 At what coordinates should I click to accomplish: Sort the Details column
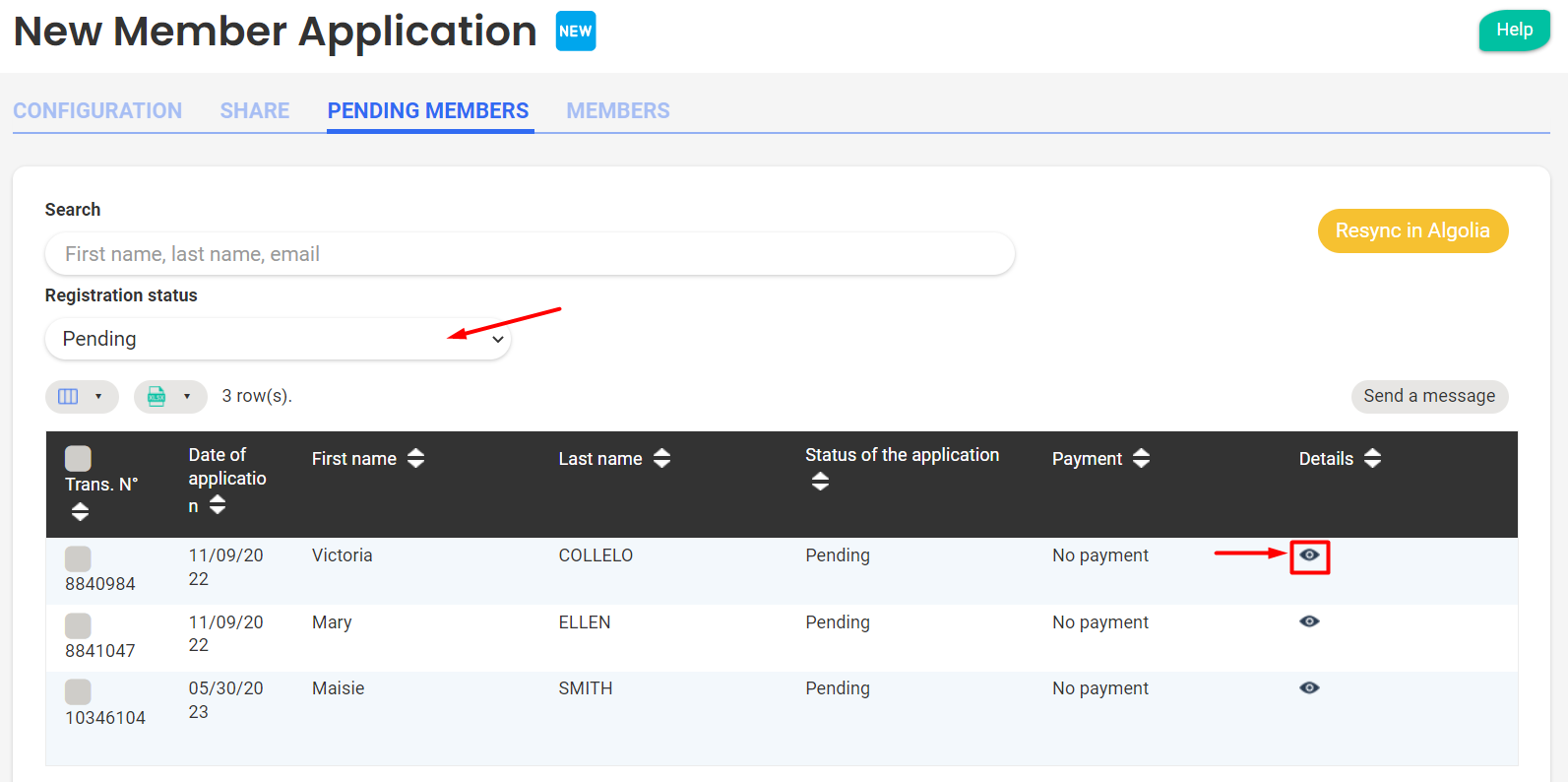pyautogui.click(x=1372, y=458)
